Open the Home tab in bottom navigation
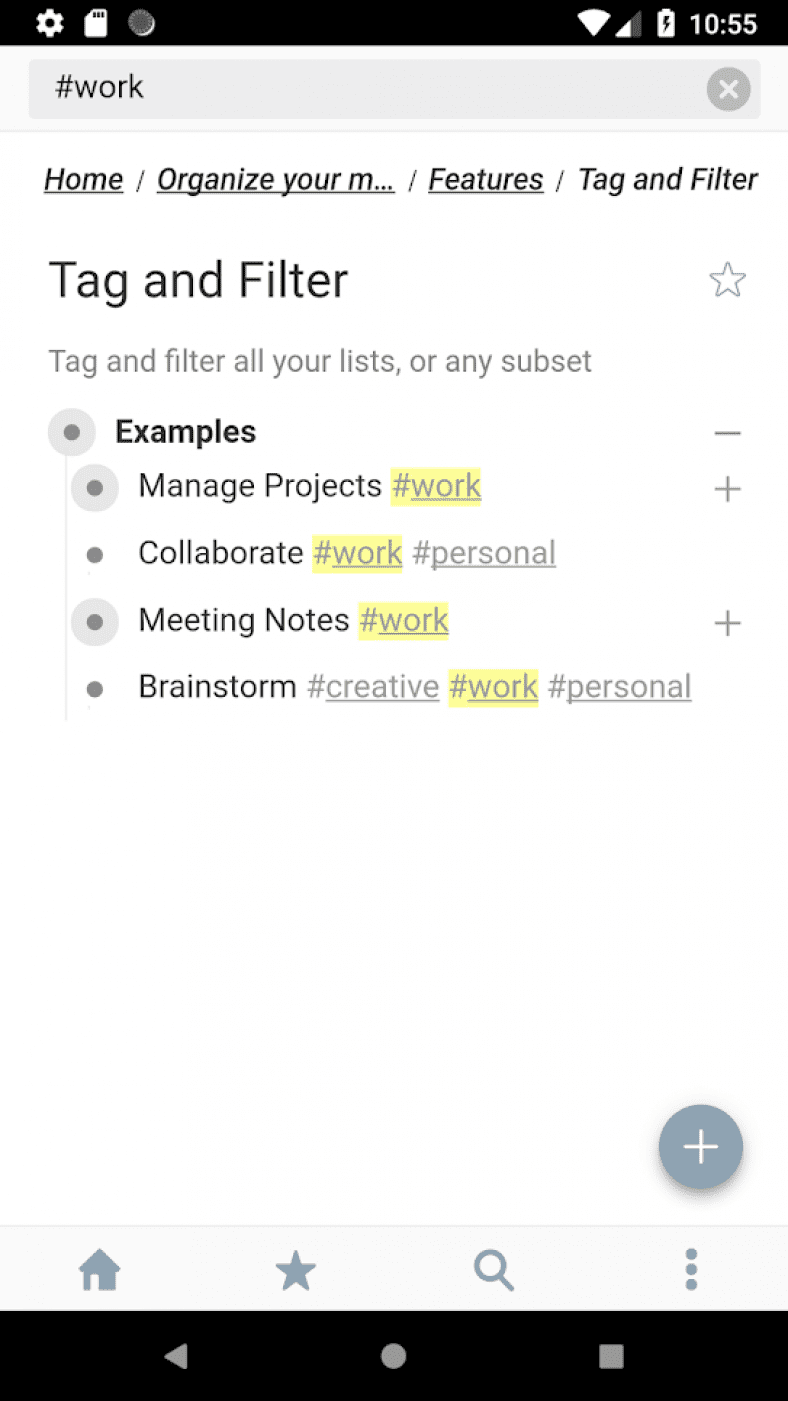788x1401 pixels. click(99, 1269)
